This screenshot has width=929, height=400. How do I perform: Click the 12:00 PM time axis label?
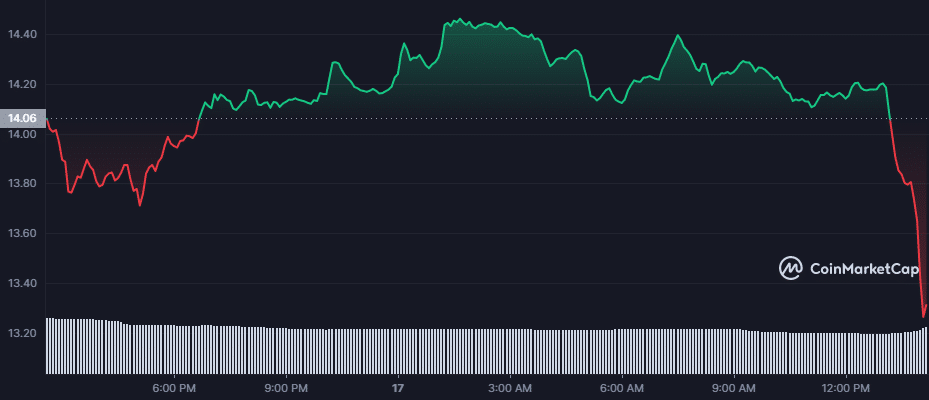846,389
